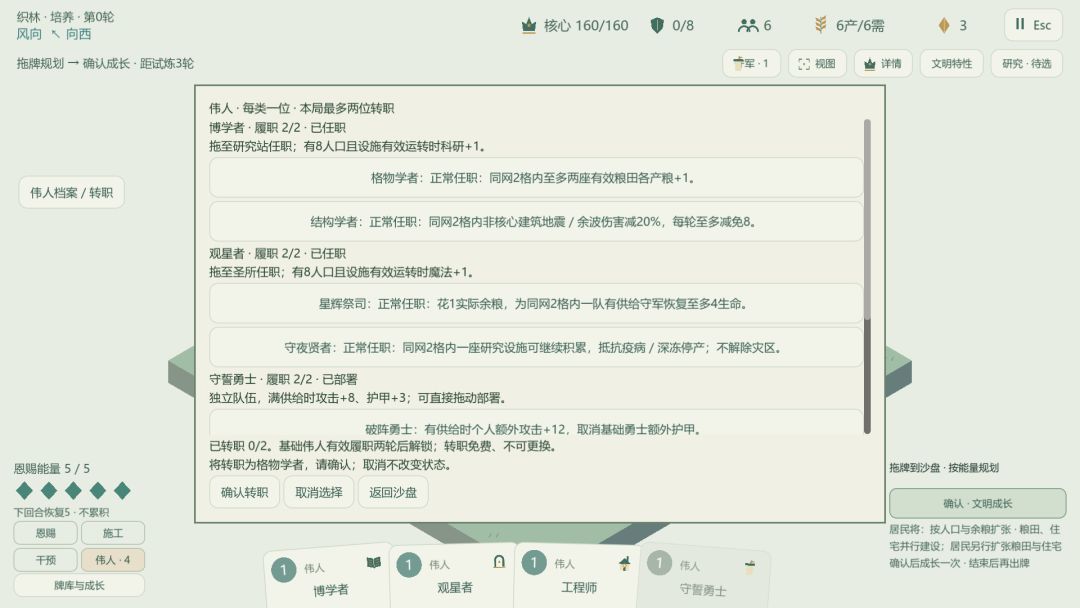The width and height of the screenshot is (1080, 608).
Task: Click the pause icon on the Esc button
Action: pyautogui.click(x=1020, y=24)
